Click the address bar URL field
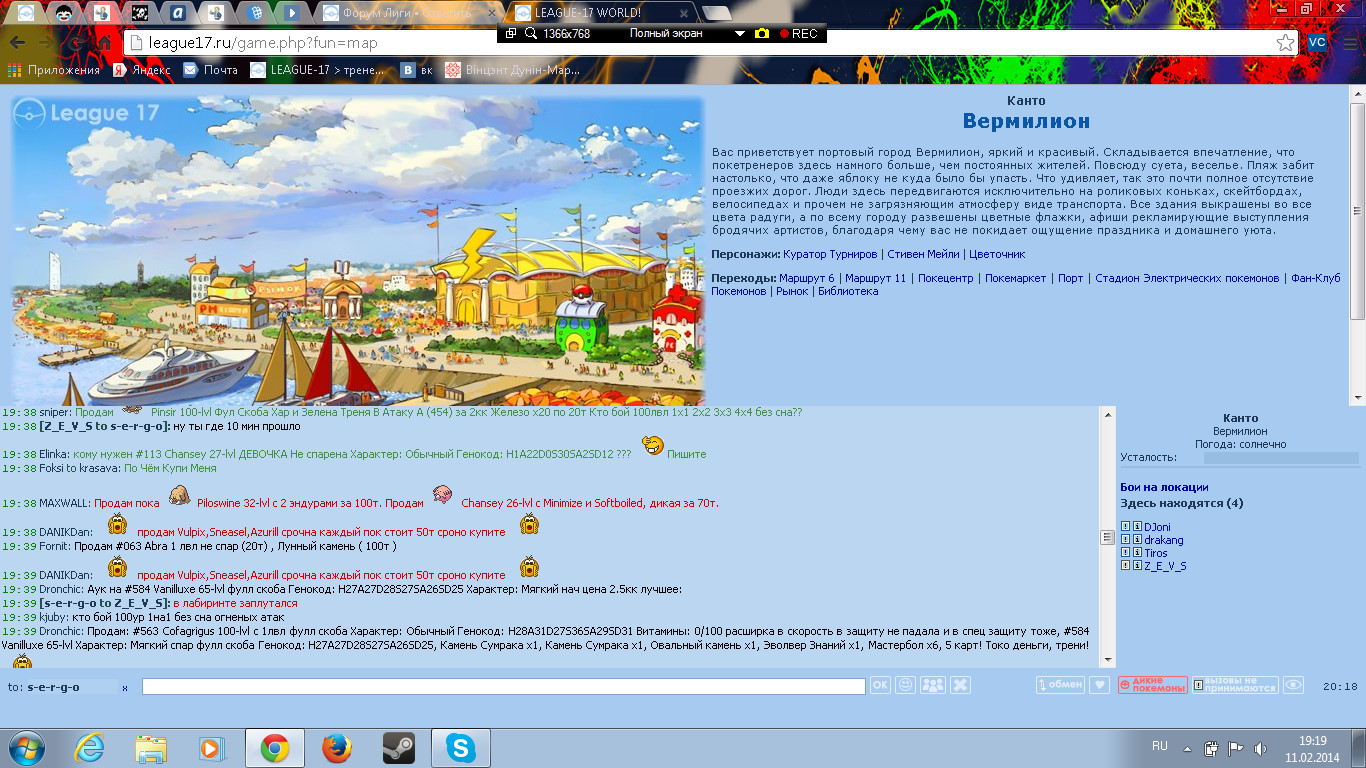Screen dimensions: 1366x768 [x=700, y=43]
